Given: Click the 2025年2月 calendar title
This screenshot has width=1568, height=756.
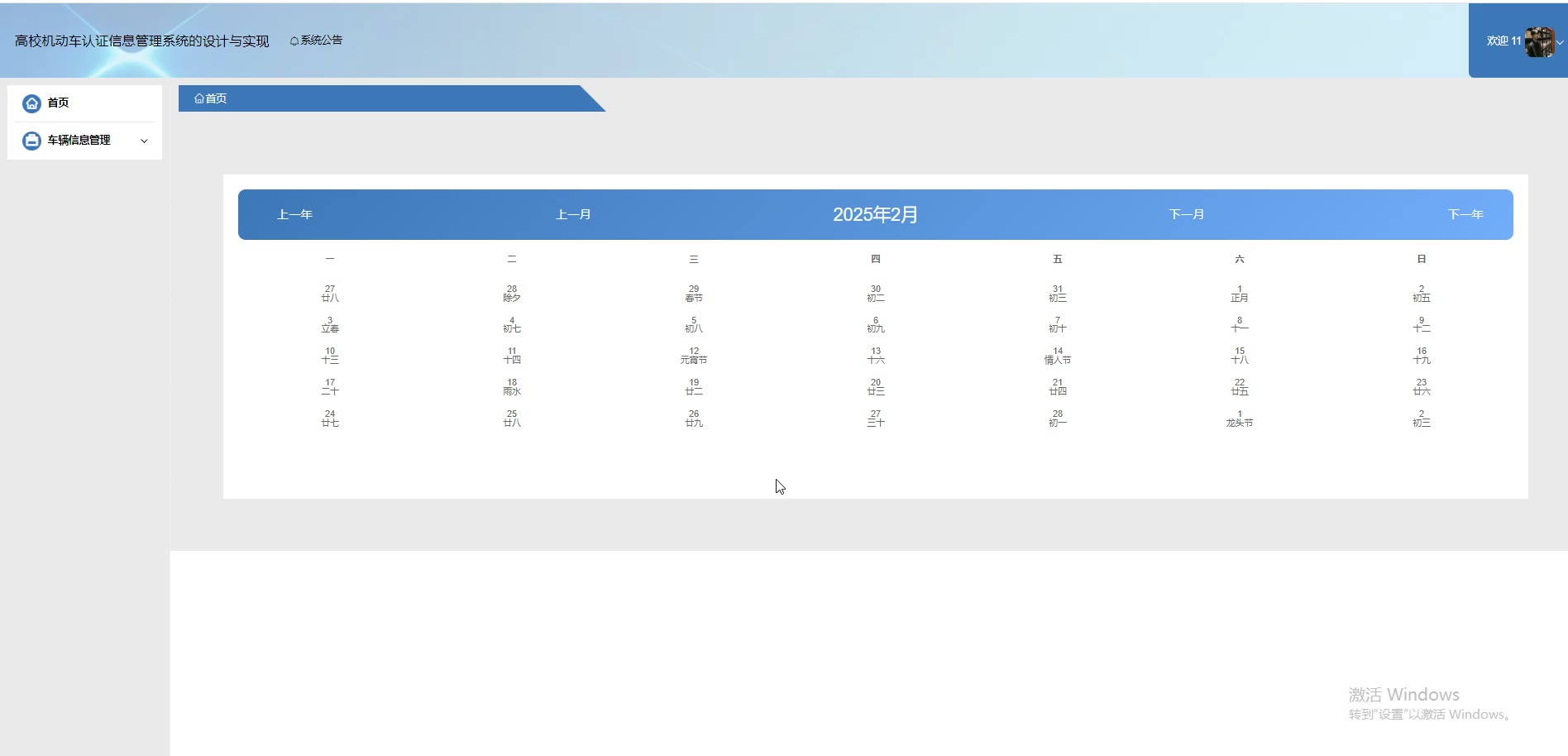Looking at the screenshot, I should pyautogui.click(x=876, y=215).
